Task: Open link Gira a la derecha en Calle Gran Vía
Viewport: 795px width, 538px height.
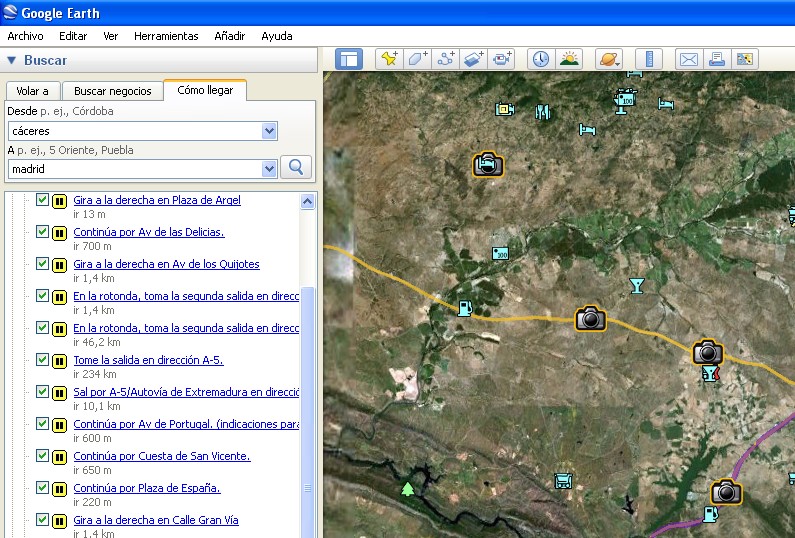Action: tap(156, 519)
